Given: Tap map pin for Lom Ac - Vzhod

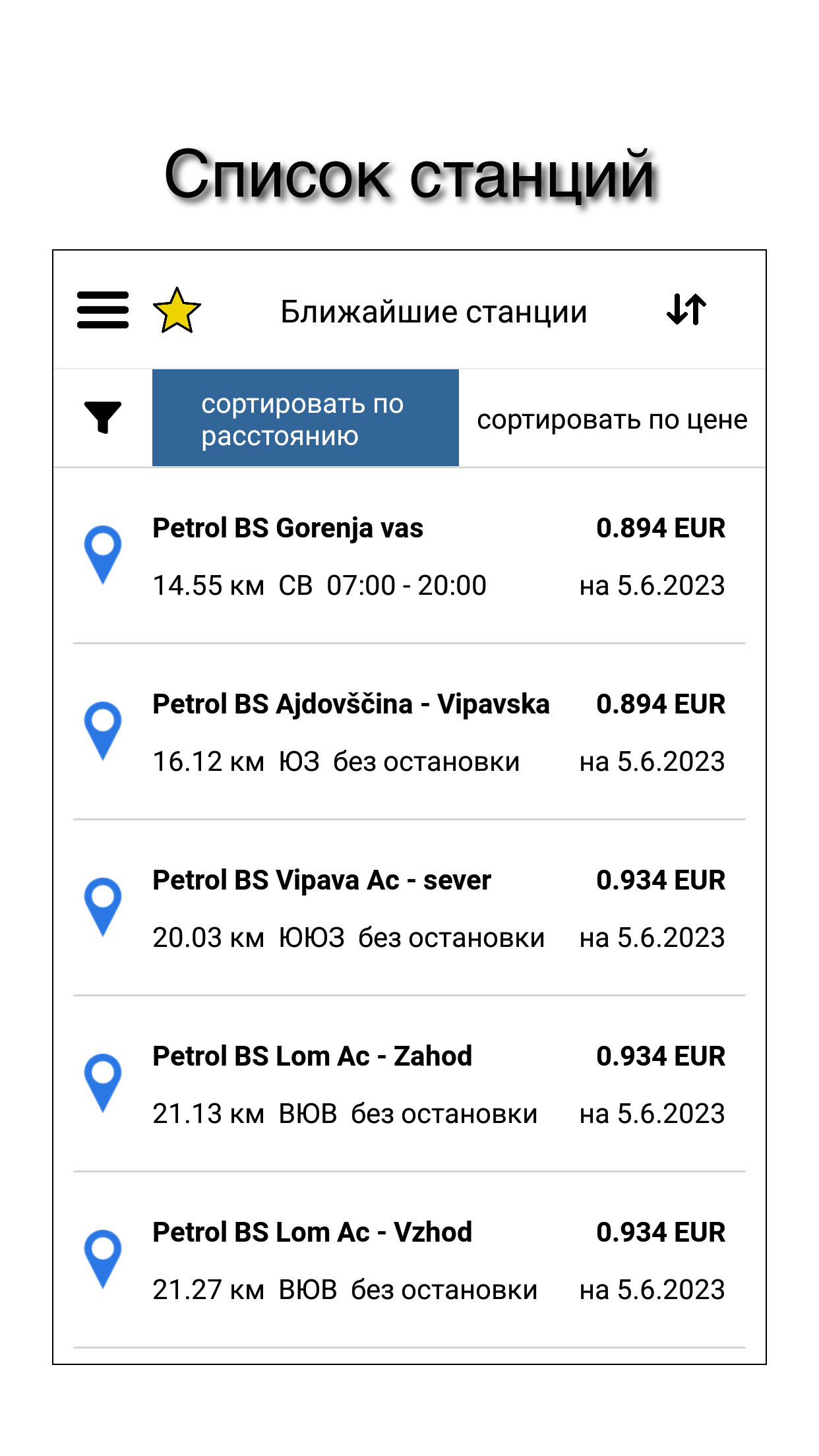Looking at the screenshot, I should tap(103, 1258).
